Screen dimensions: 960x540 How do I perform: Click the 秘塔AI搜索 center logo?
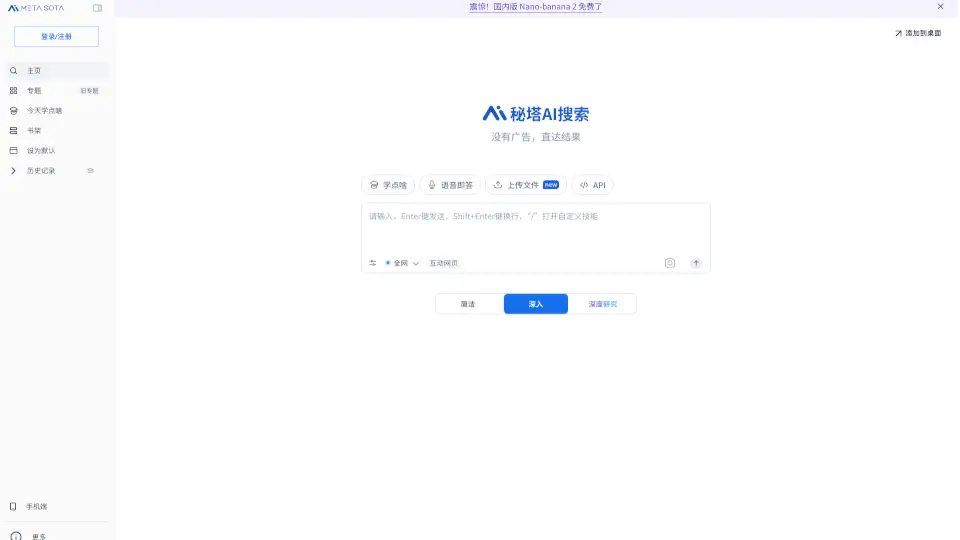pyautogui.click(x=536, y=114)
